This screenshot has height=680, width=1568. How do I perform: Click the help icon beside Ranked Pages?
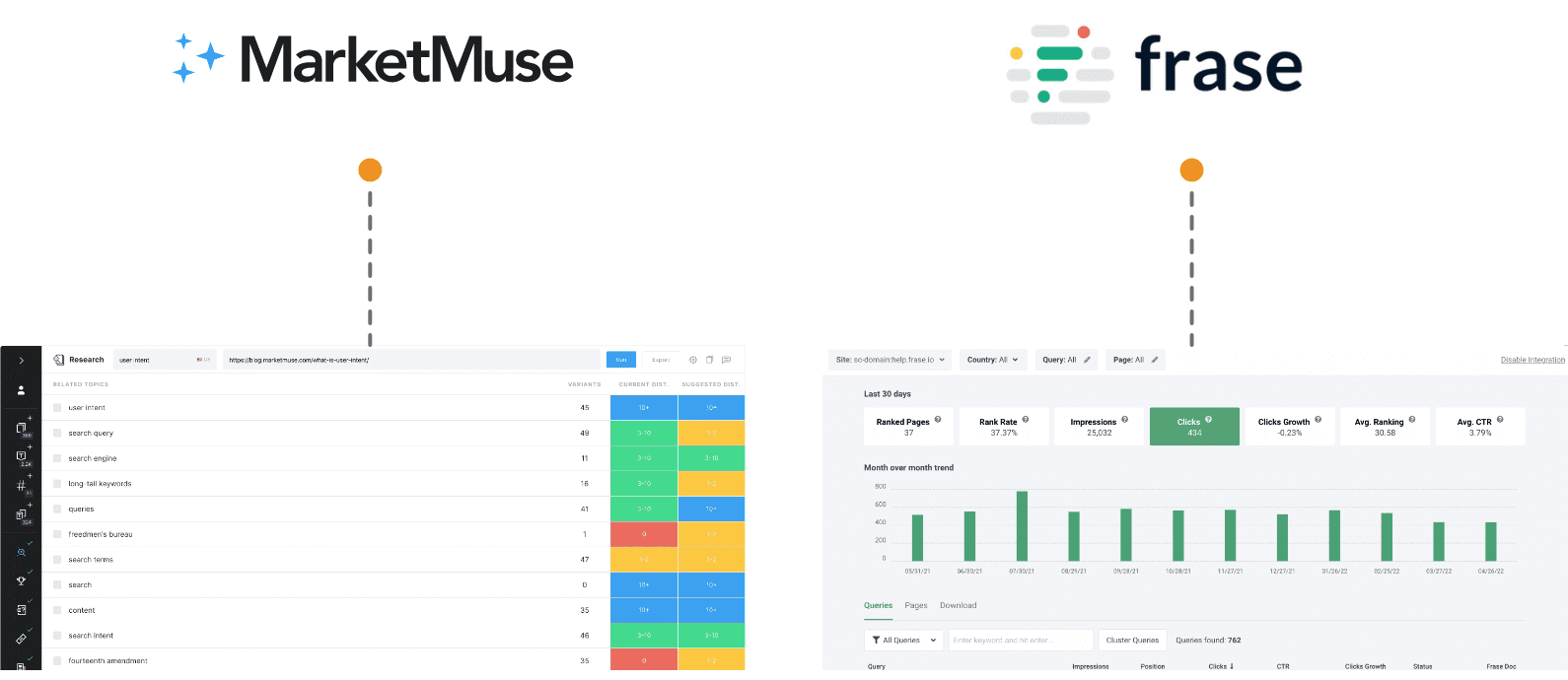point(938,420)
